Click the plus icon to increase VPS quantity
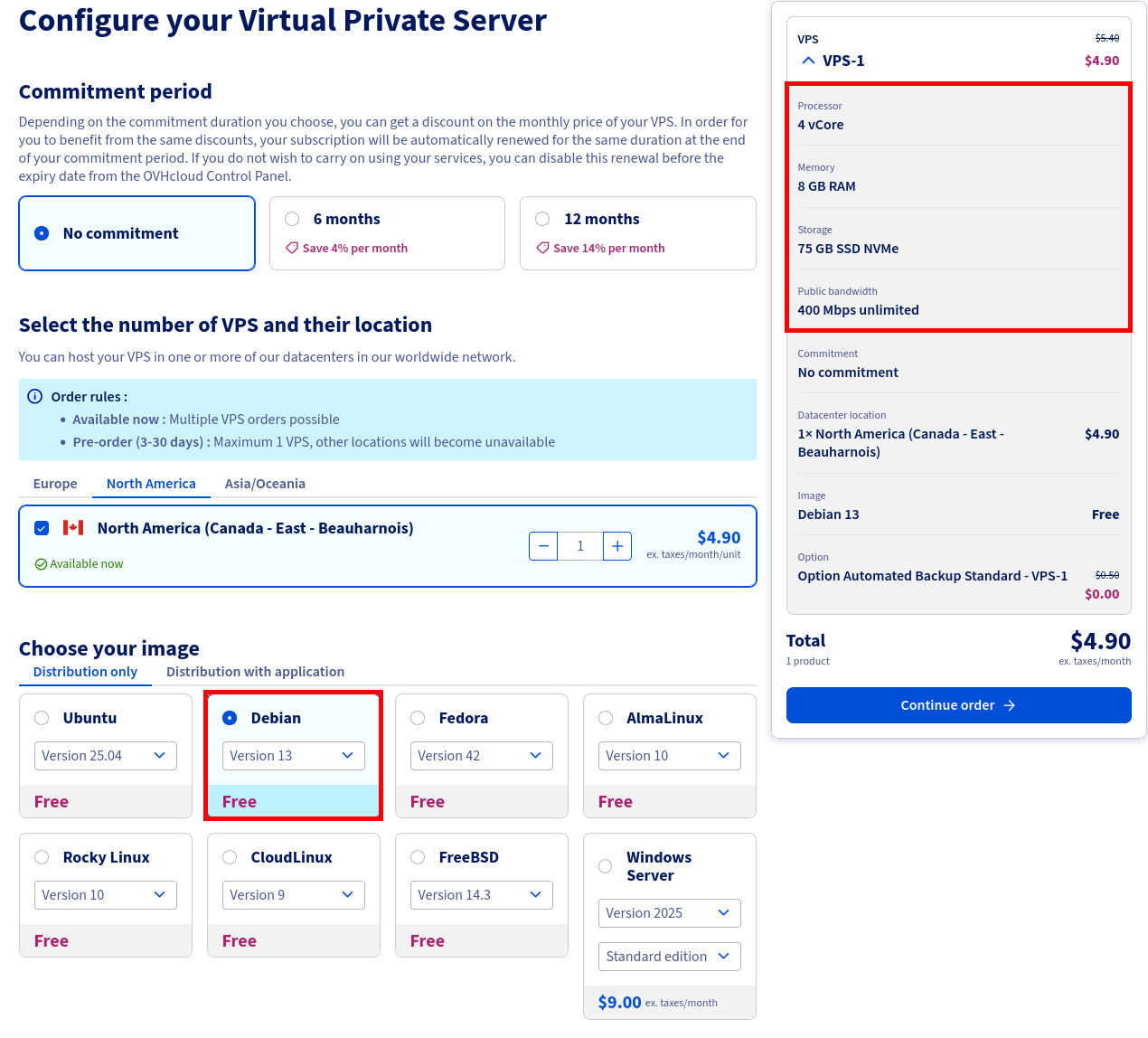Image resolution: width=1148 pixels, height=1038 pixels. [x=616, y=546]
